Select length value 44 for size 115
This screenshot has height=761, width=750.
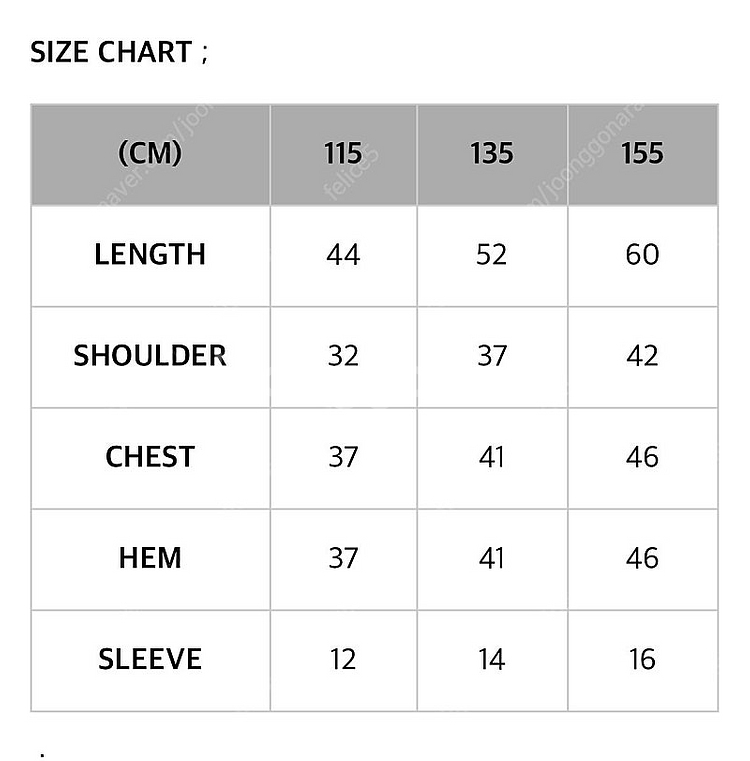[344, 256]
